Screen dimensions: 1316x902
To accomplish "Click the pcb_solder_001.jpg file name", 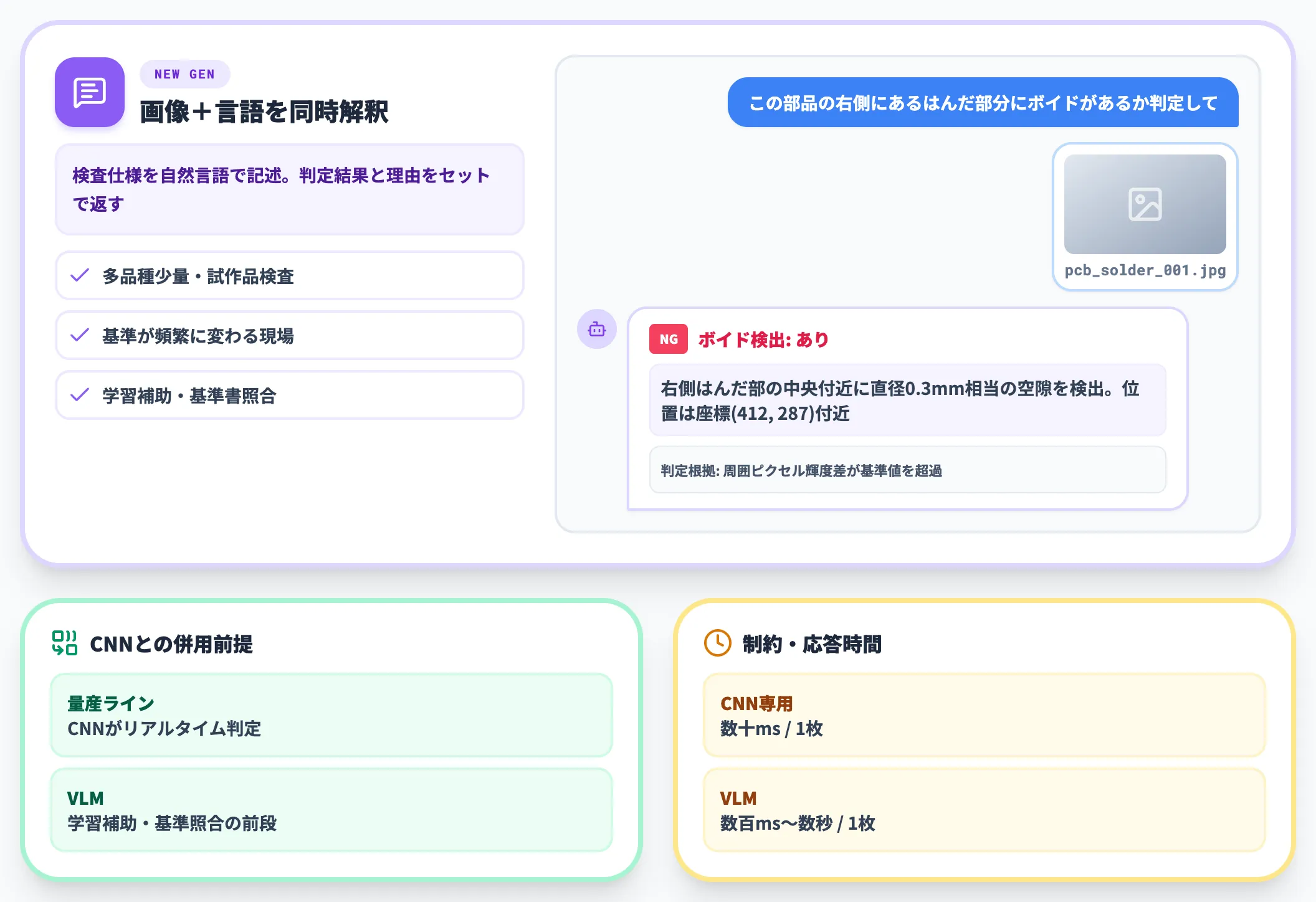I will coord(1145,270).
